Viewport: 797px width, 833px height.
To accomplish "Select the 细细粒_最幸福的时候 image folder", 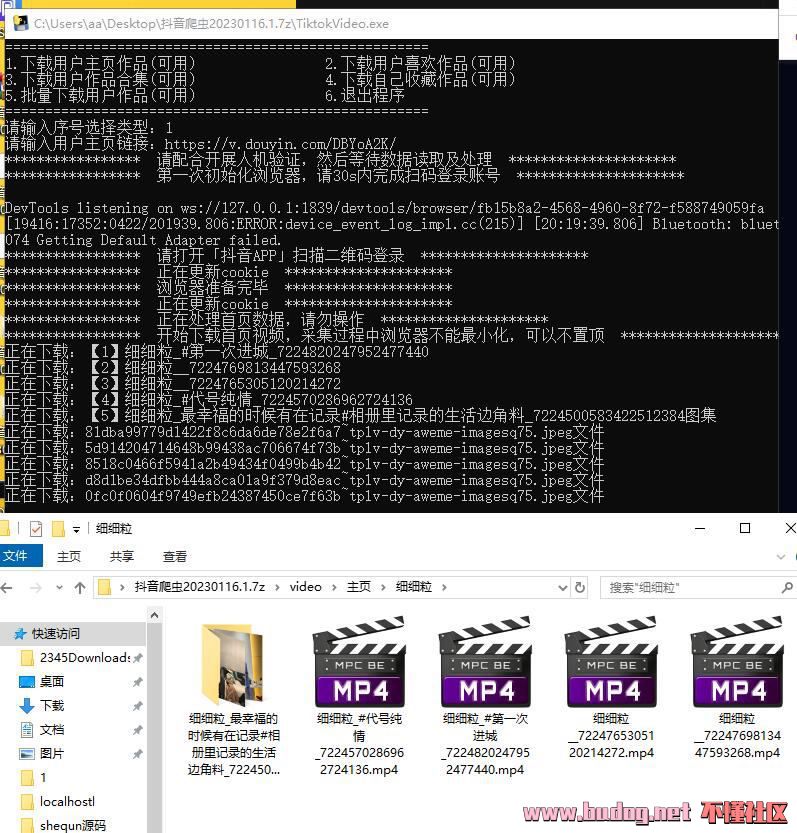I will tap(233, 698).
